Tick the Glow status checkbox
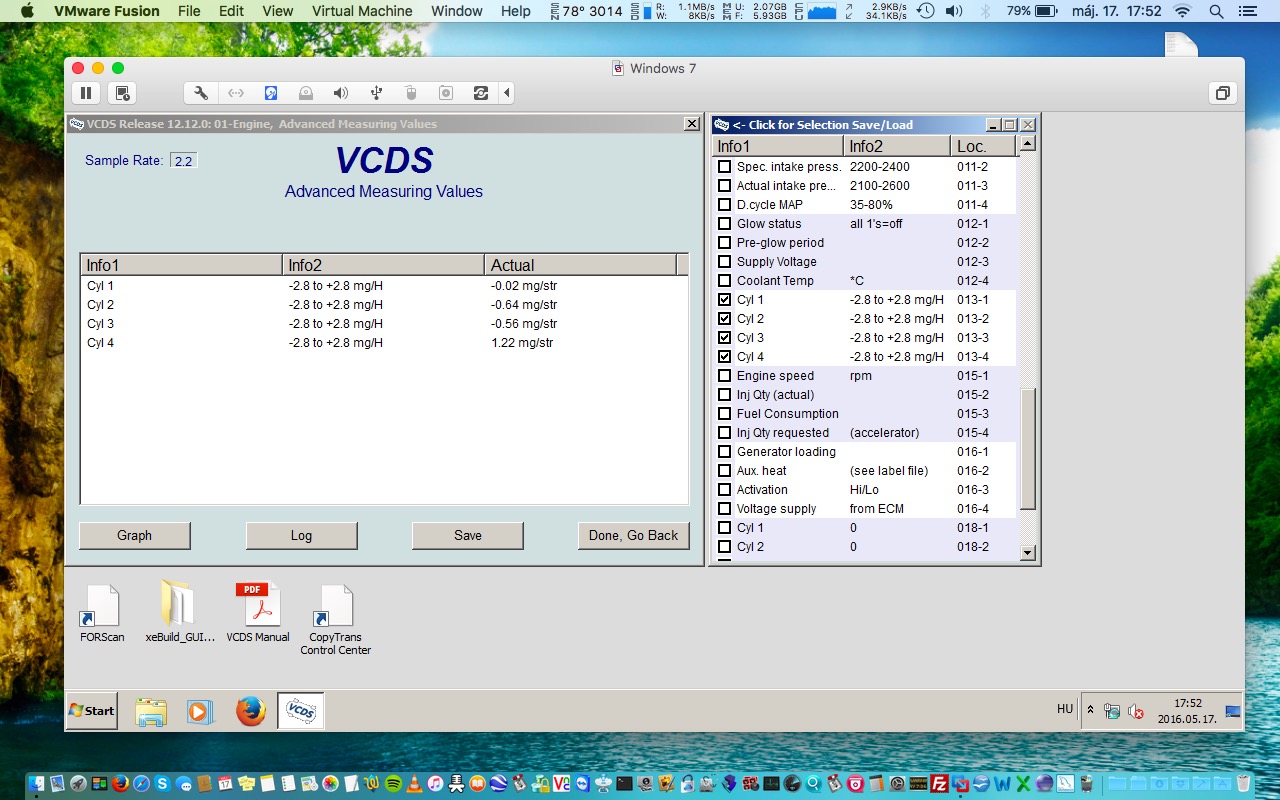The width and height of the screenshot is (1280, 800). 725,224
